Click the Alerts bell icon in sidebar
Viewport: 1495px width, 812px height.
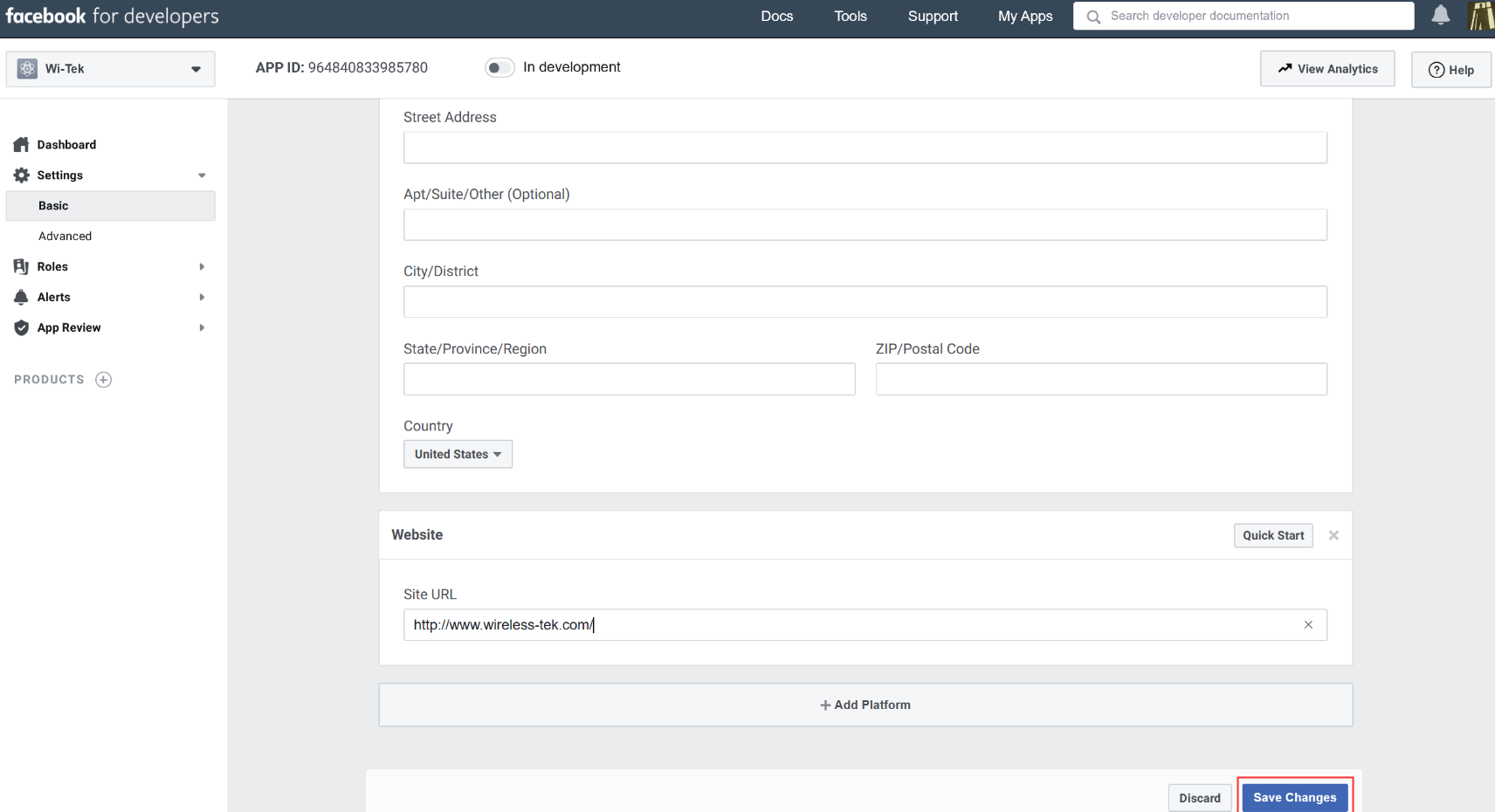tap(21, 297)
